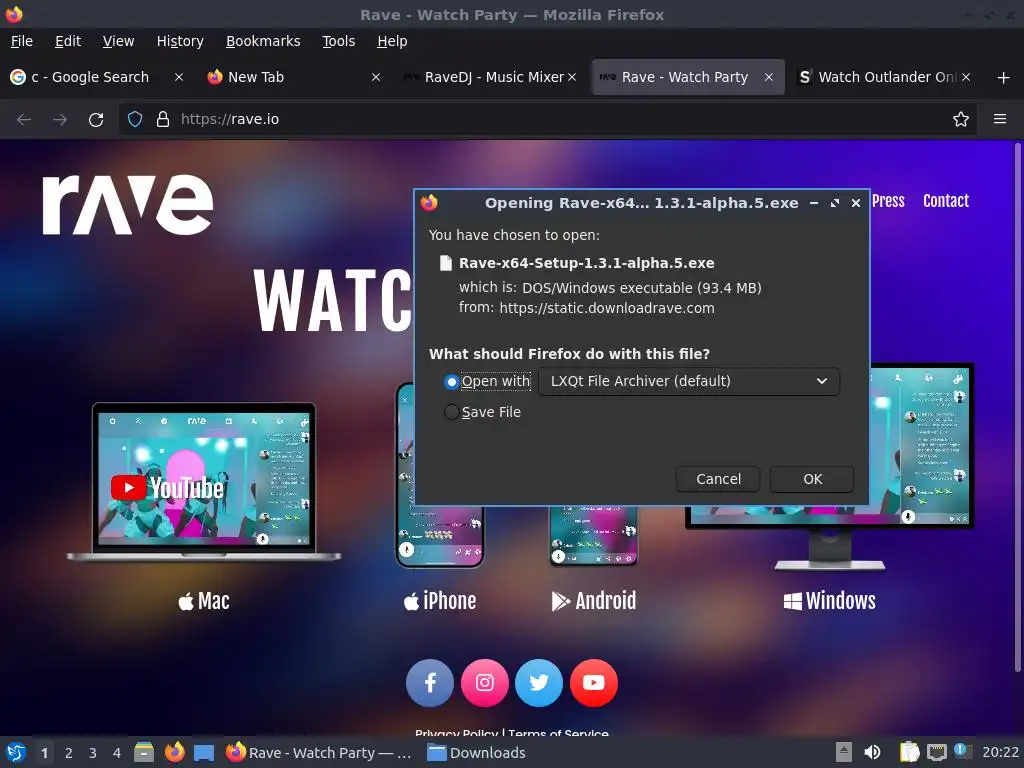Go forward one page
Viewport: 1024px width, 768px height.
pyautogui.click(x=60, y=120)
